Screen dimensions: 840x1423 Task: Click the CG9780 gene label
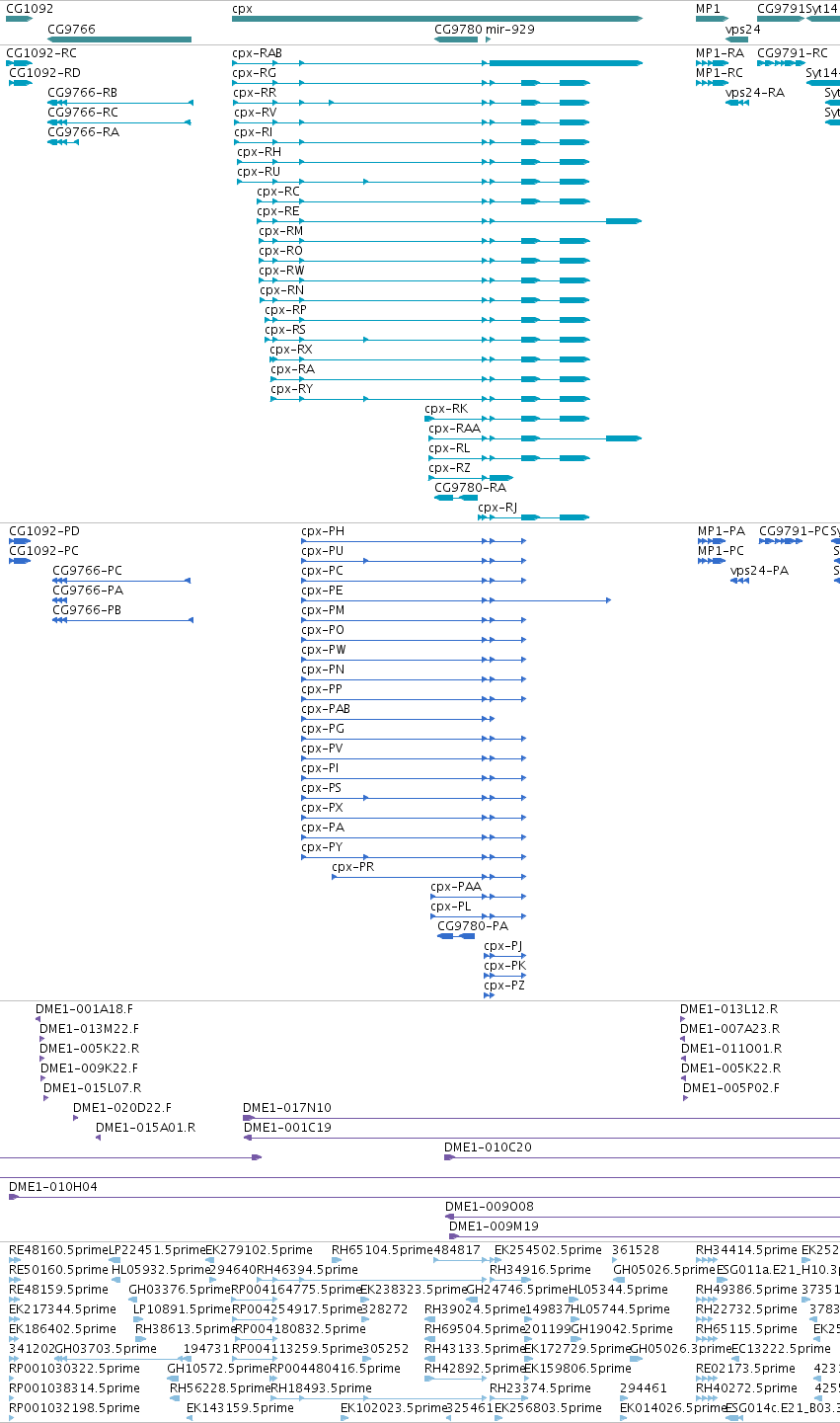coord(458,30)
